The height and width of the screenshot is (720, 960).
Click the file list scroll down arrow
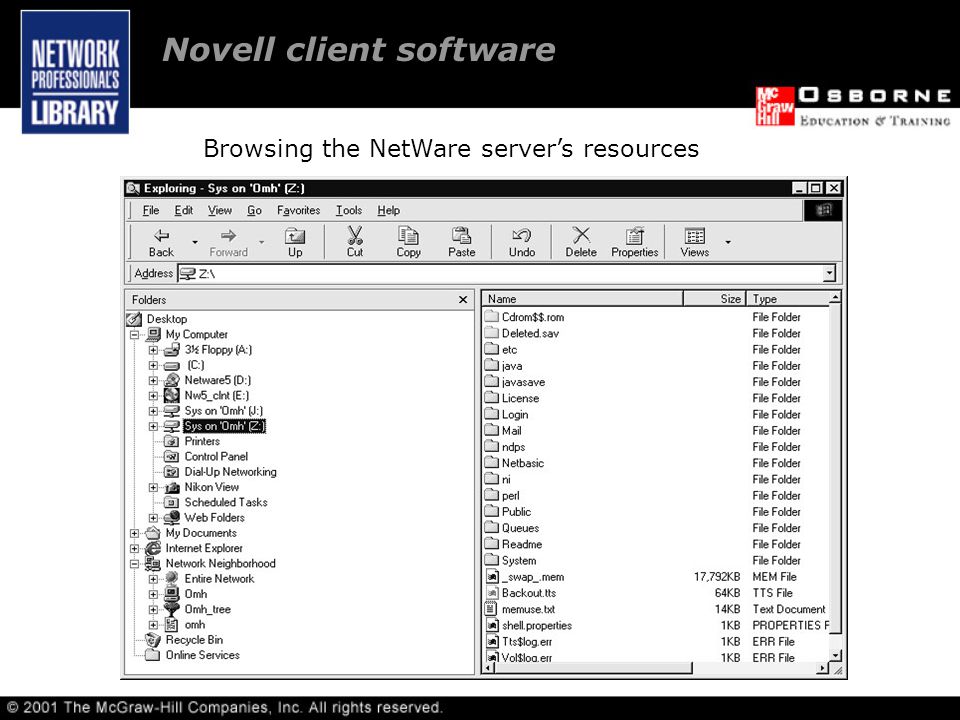point(836,656)
